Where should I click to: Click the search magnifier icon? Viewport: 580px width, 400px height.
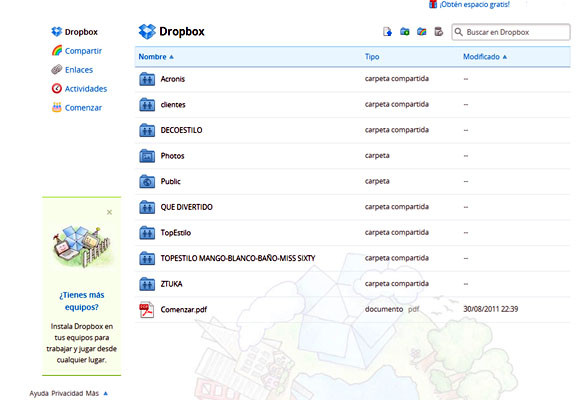459,32
